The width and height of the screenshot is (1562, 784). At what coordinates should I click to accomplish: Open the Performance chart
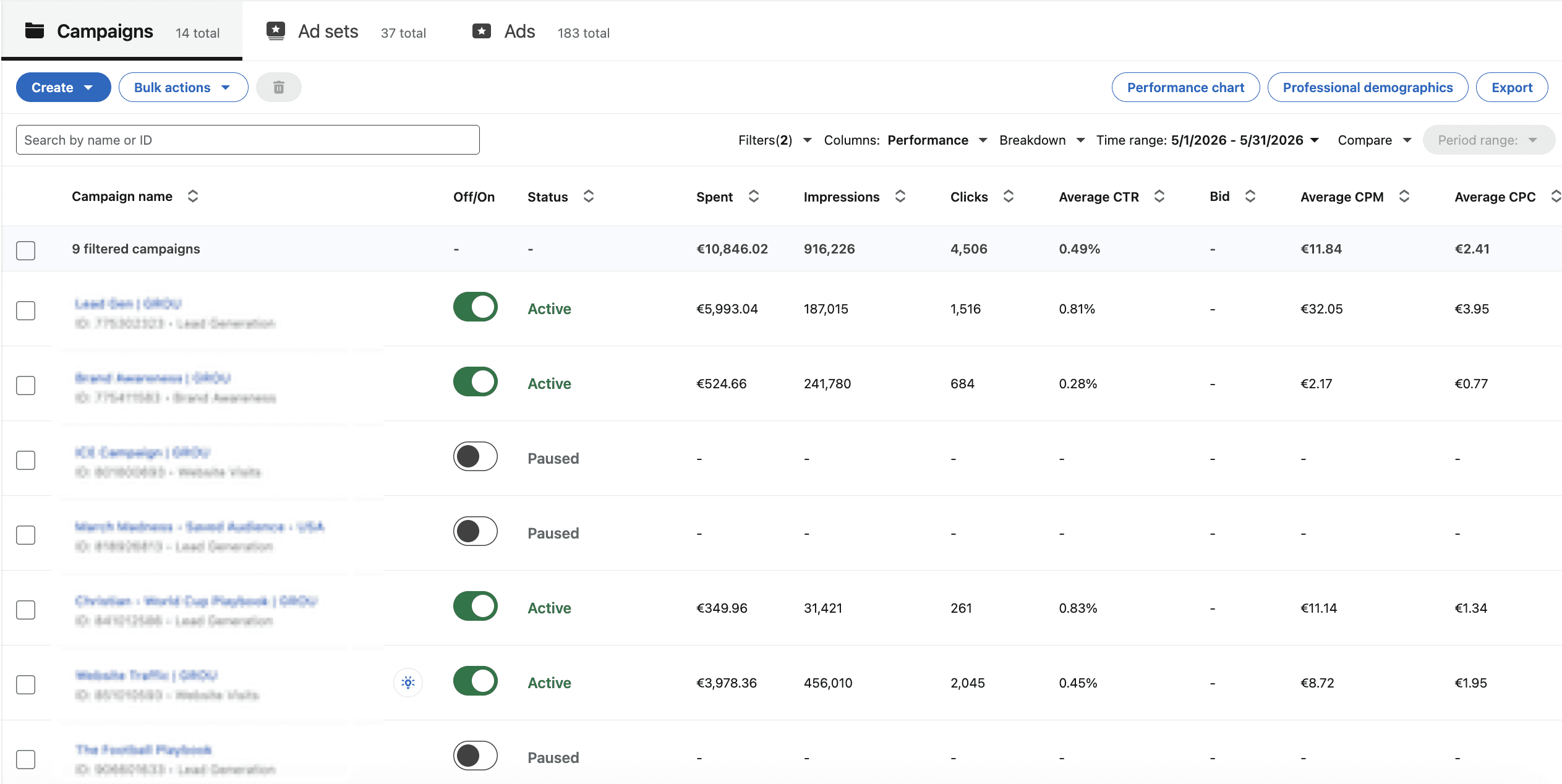pyautogui.click(x=1185, y=87)
